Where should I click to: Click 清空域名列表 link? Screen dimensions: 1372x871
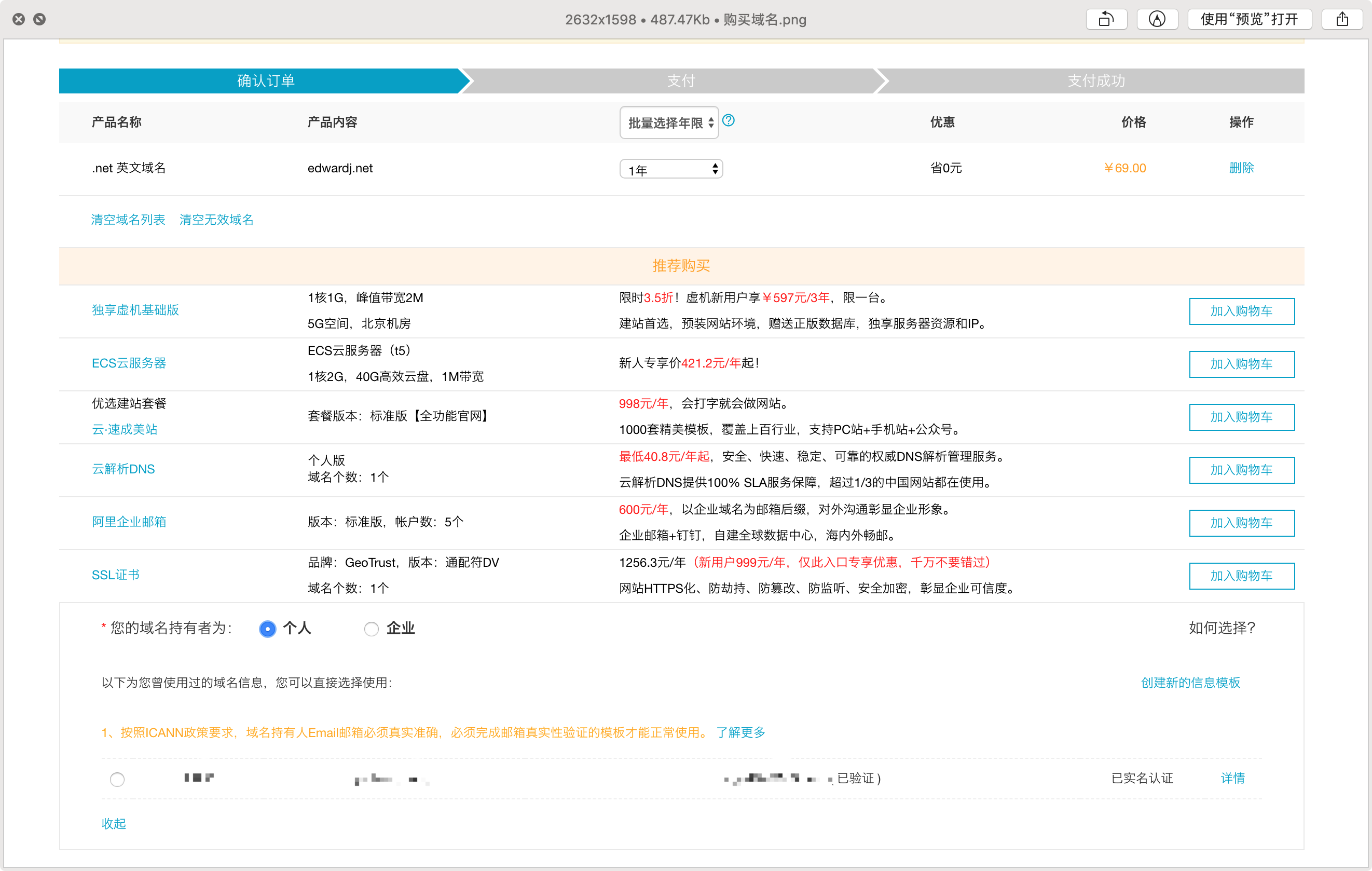pos(128,220)
